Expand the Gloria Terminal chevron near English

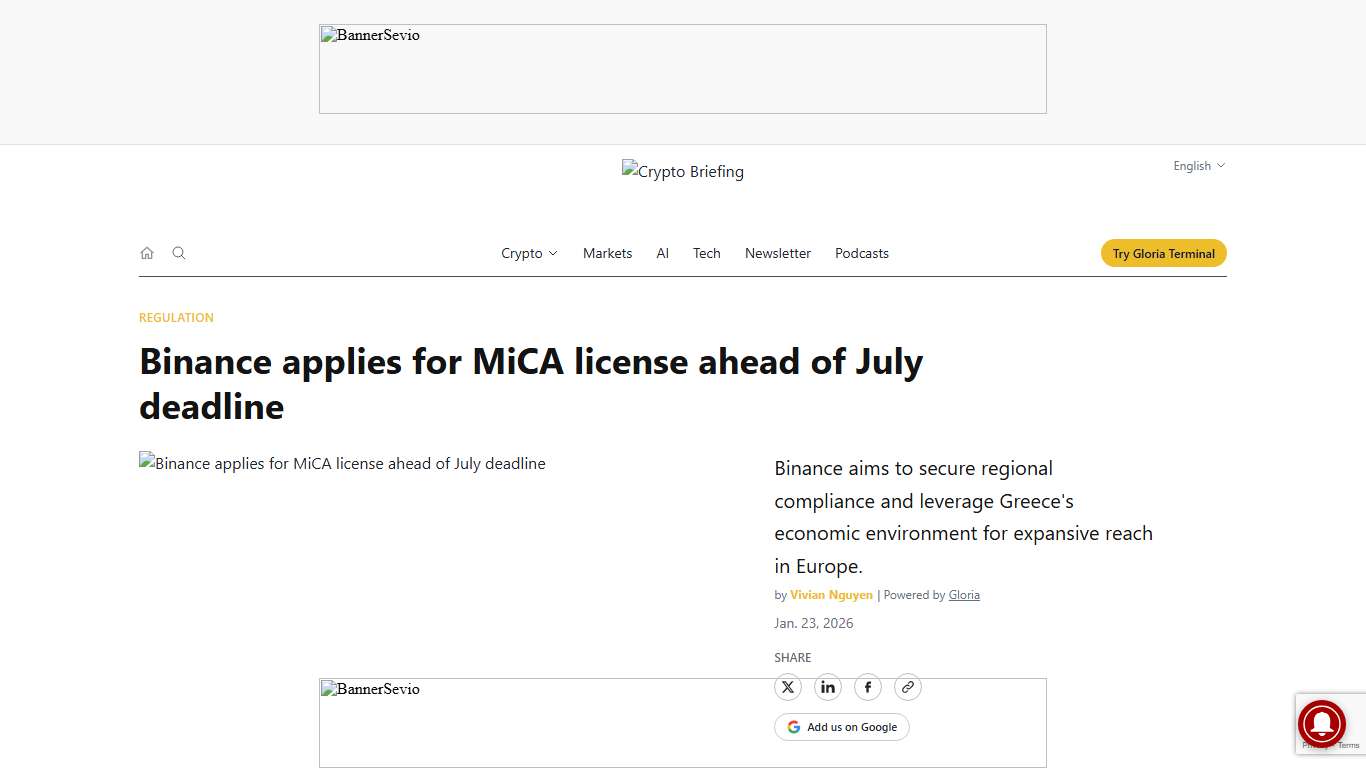[1222, 166]
